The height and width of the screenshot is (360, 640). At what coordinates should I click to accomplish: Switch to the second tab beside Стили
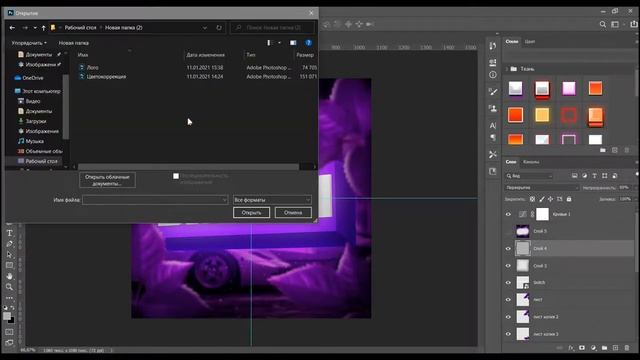click(x=530, y=42)
